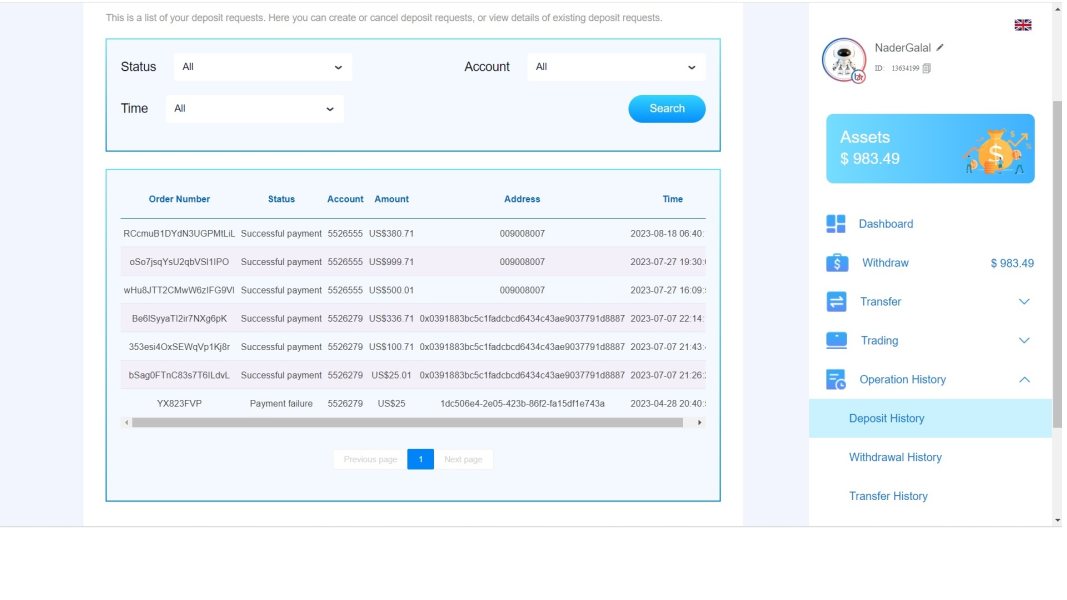
Task: Click the Next page button
Action: tap(463, 459)
